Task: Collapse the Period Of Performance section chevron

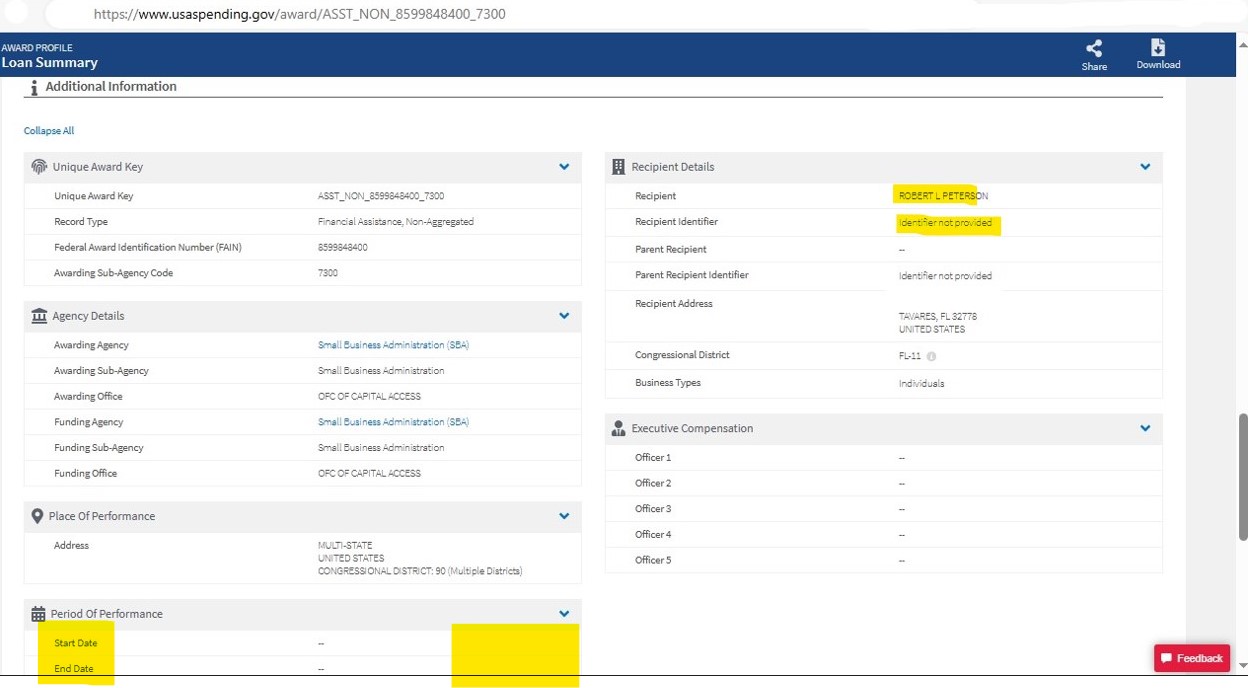Action: click(564, 614)
